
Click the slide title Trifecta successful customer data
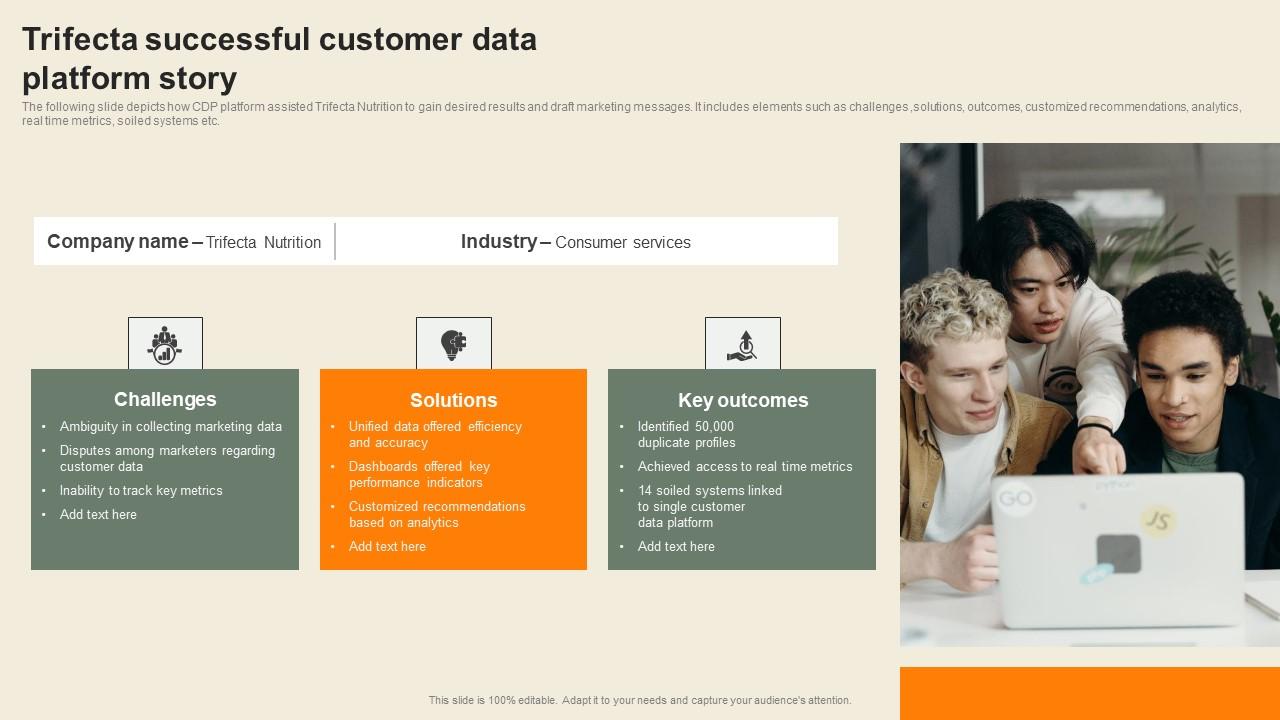(279, 40)
